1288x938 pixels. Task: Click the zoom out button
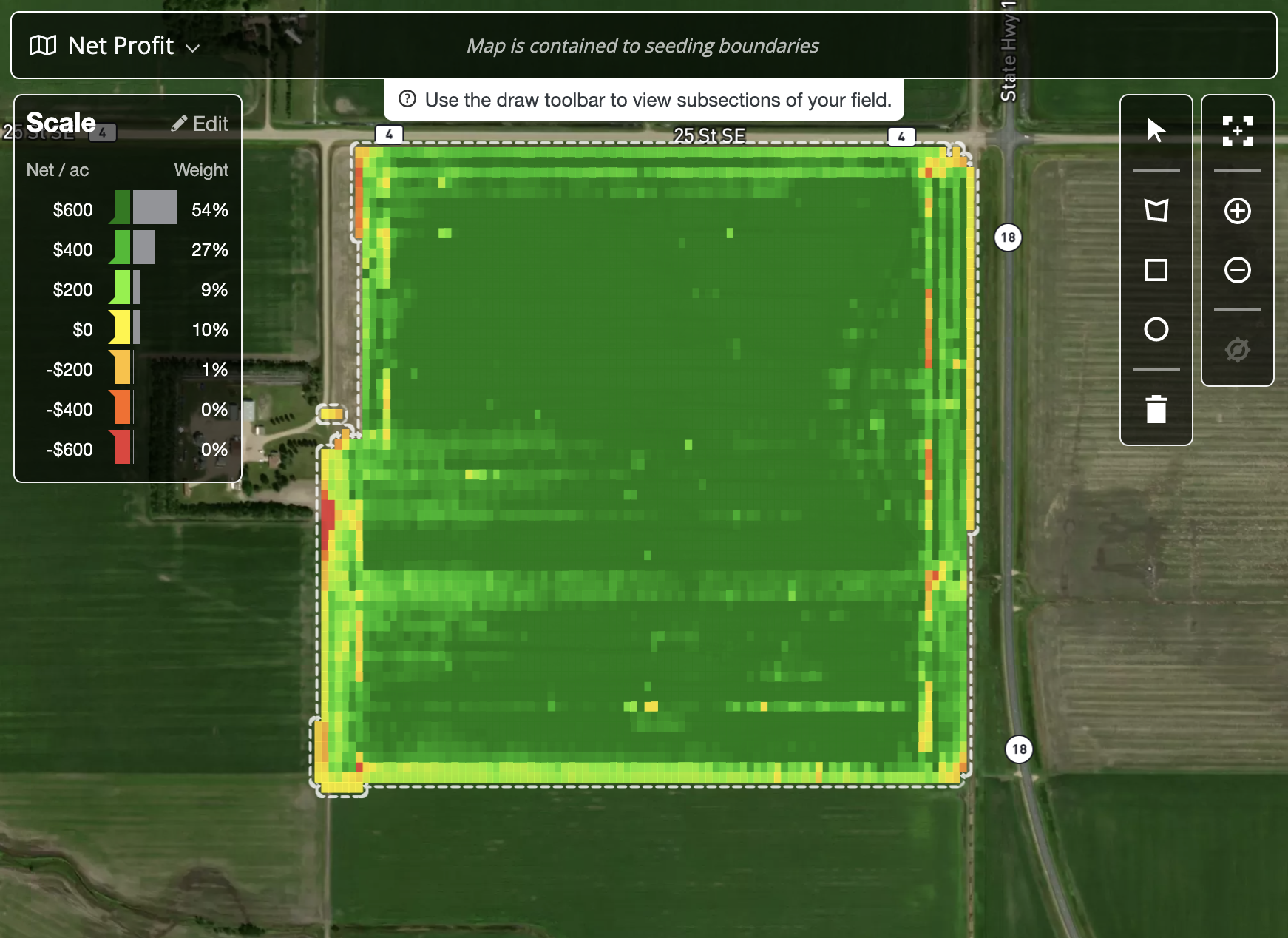click(x=1238, y=271)
